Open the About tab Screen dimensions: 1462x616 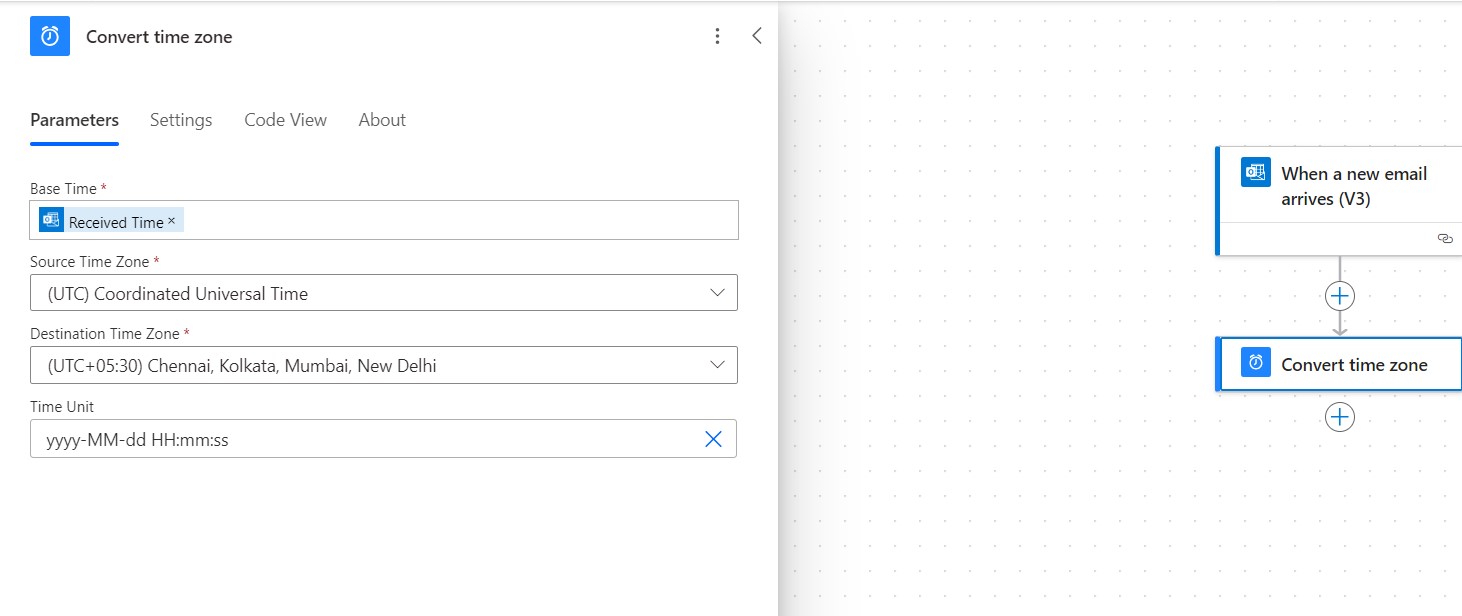382,120
